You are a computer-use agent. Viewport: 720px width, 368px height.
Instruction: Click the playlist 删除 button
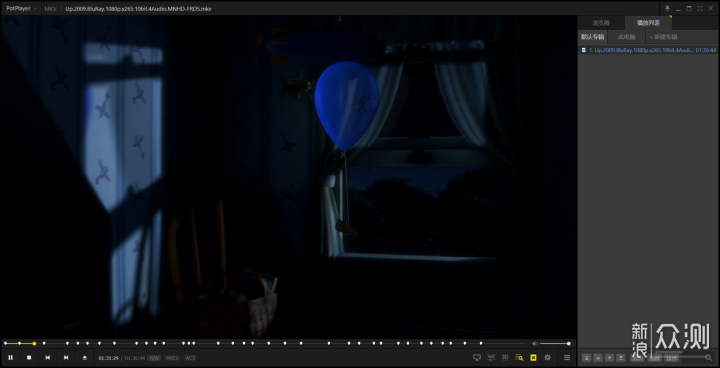pyautogui.click(x=654, y=358)
